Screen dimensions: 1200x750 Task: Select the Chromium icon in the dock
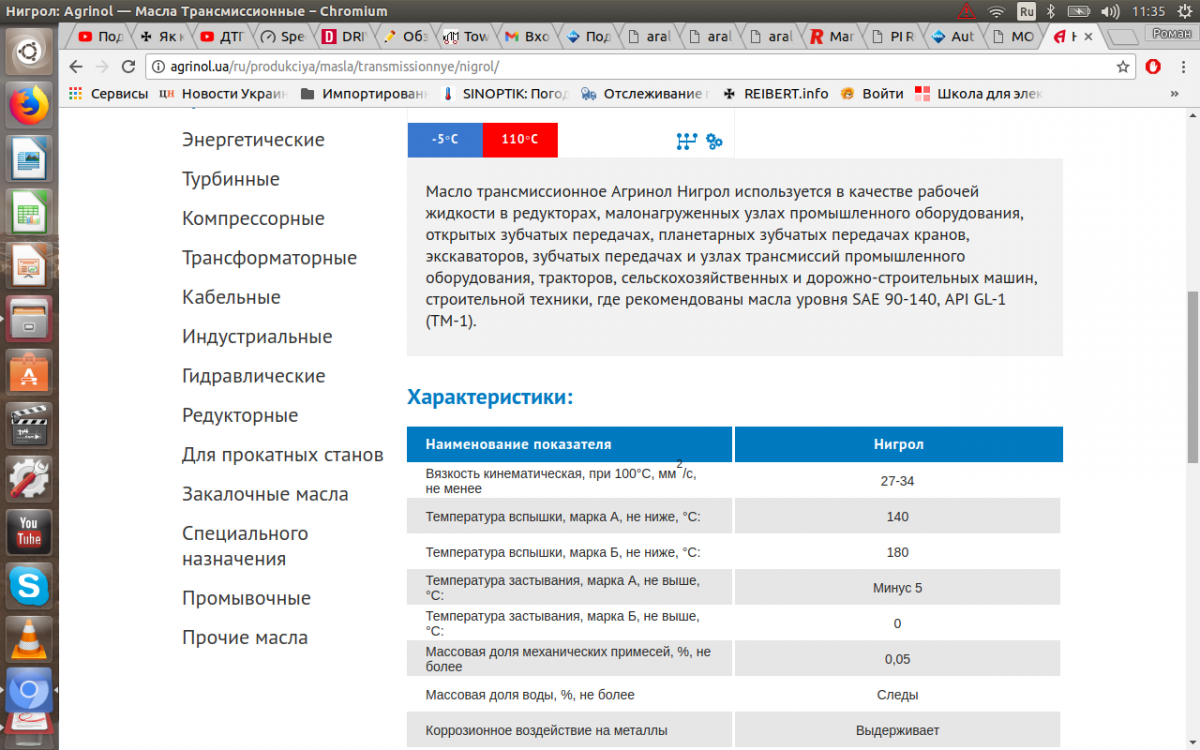pyautogui.click(x=29, y=692)
